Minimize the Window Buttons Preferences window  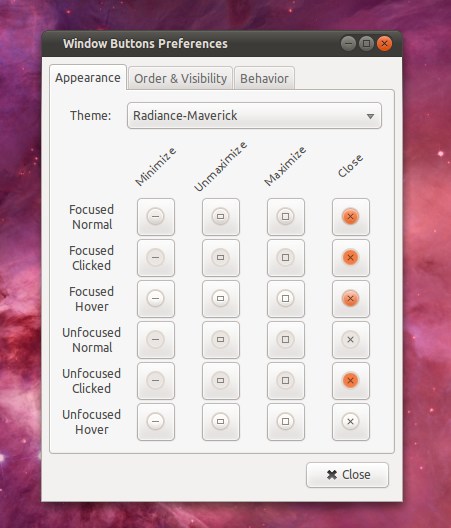pos(348,43)
